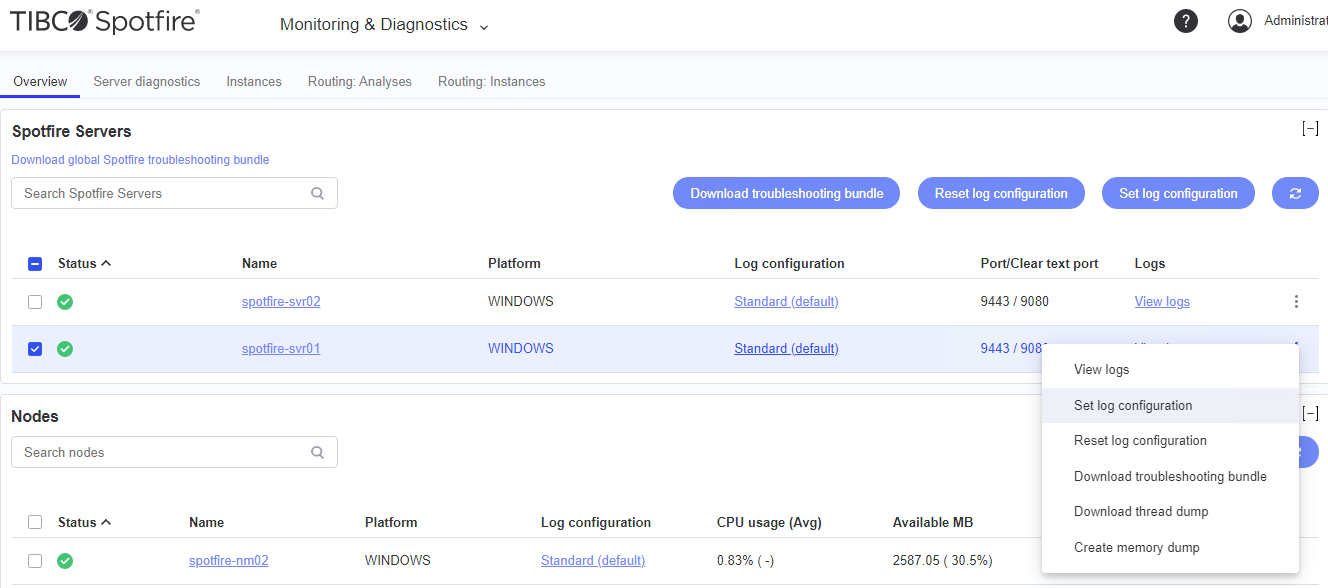
Task: Collapse the Spotfire Servers section
Action: tap(1310, 129)
